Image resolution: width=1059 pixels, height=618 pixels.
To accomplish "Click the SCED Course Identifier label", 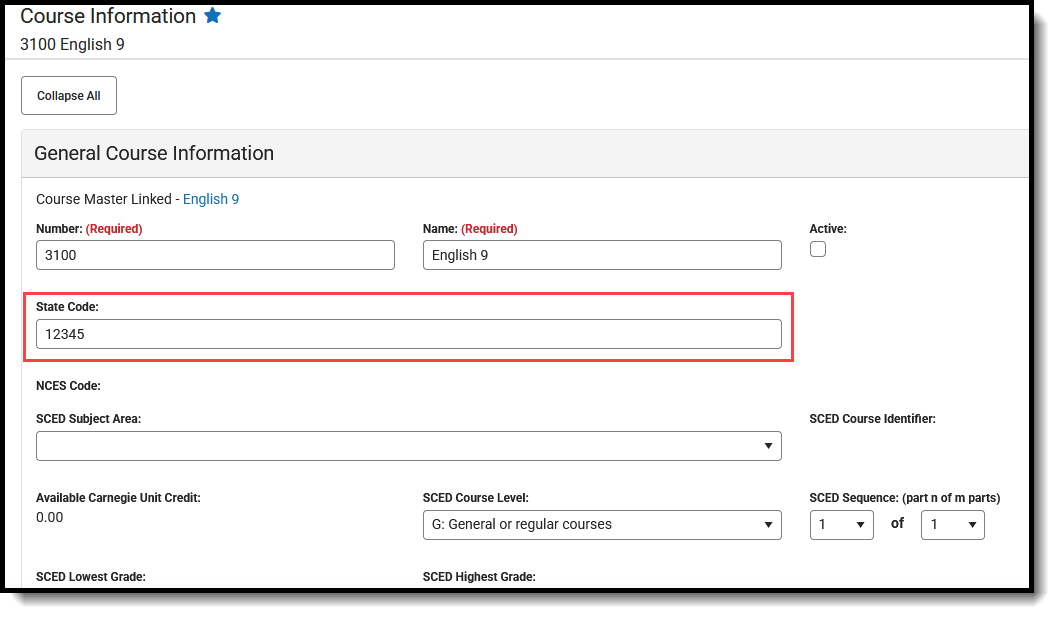I will pos(872,419).
